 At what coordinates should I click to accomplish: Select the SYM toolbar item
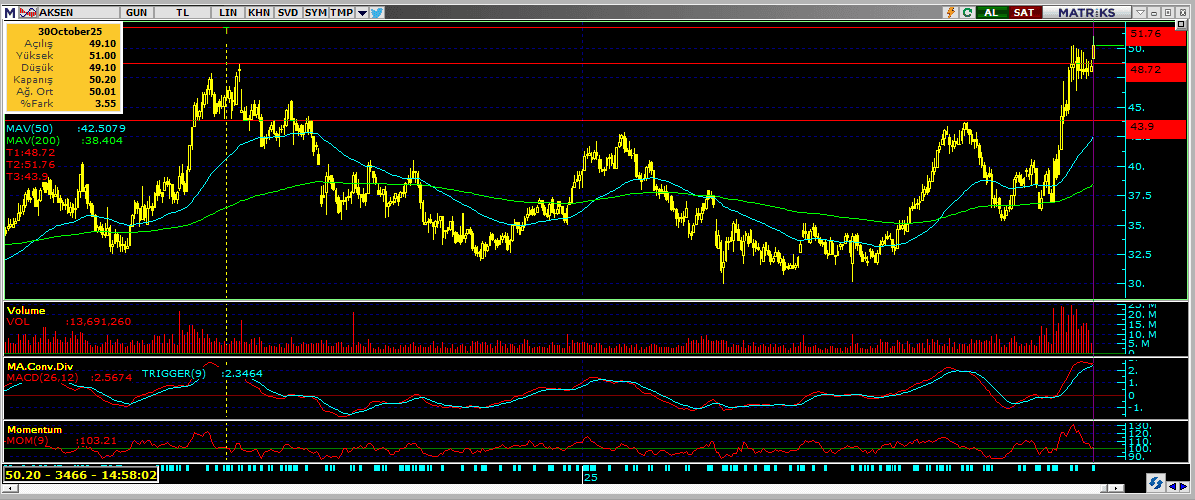point(315,12)
